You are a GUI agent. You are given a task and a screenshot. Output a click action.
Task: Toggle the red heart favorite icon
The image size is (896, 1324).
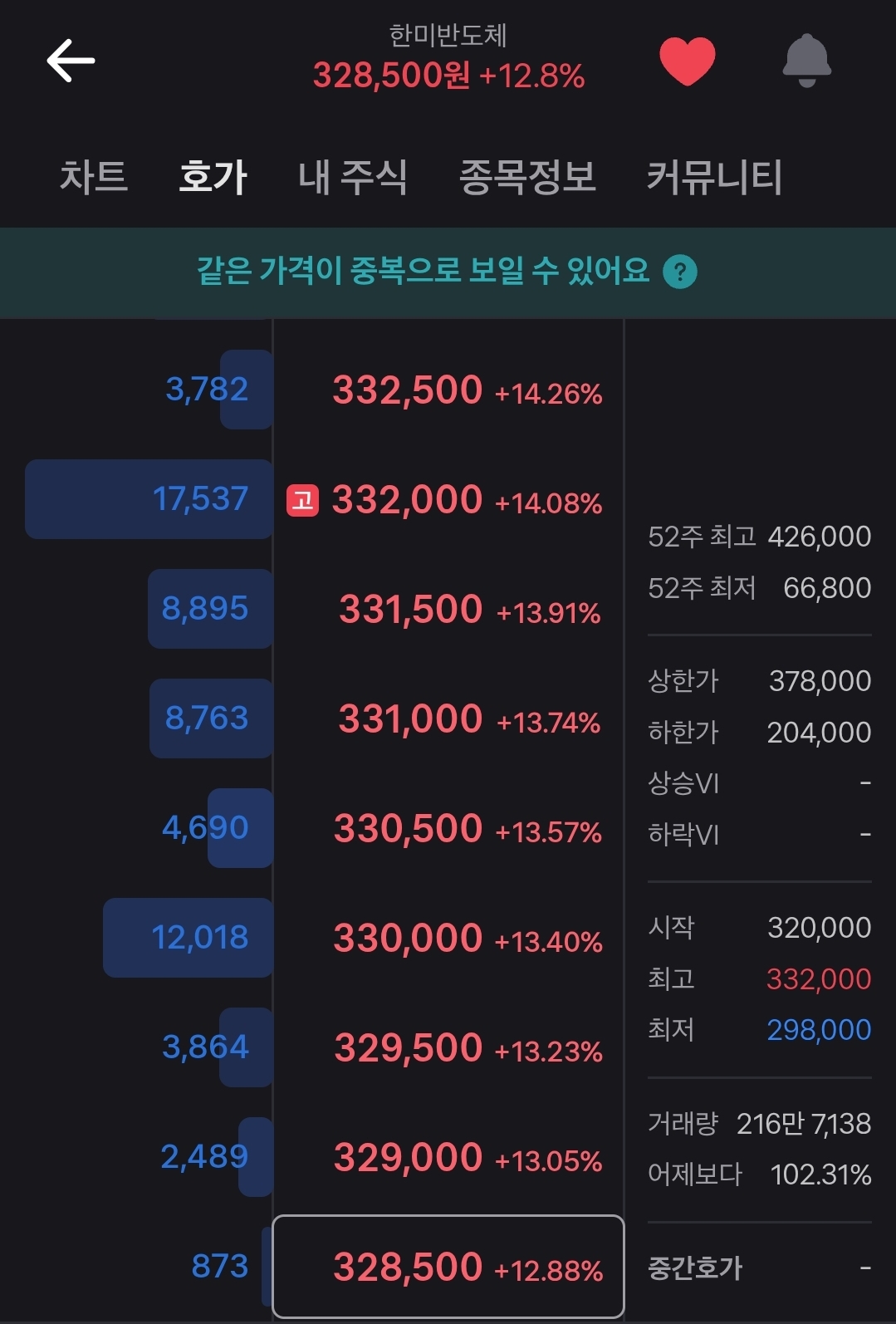(x=687, y=61)
